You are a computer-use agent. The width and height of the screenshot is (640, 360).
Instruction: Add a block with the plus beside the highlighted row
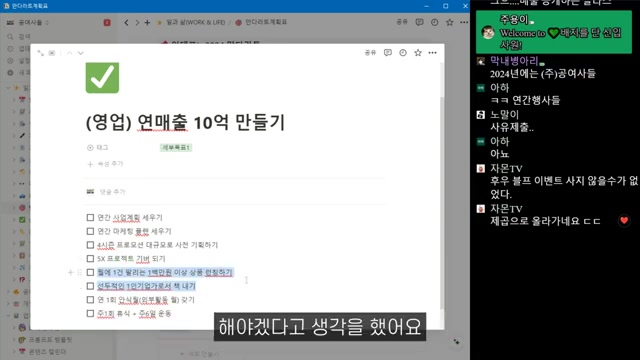[x=71, y=272]
